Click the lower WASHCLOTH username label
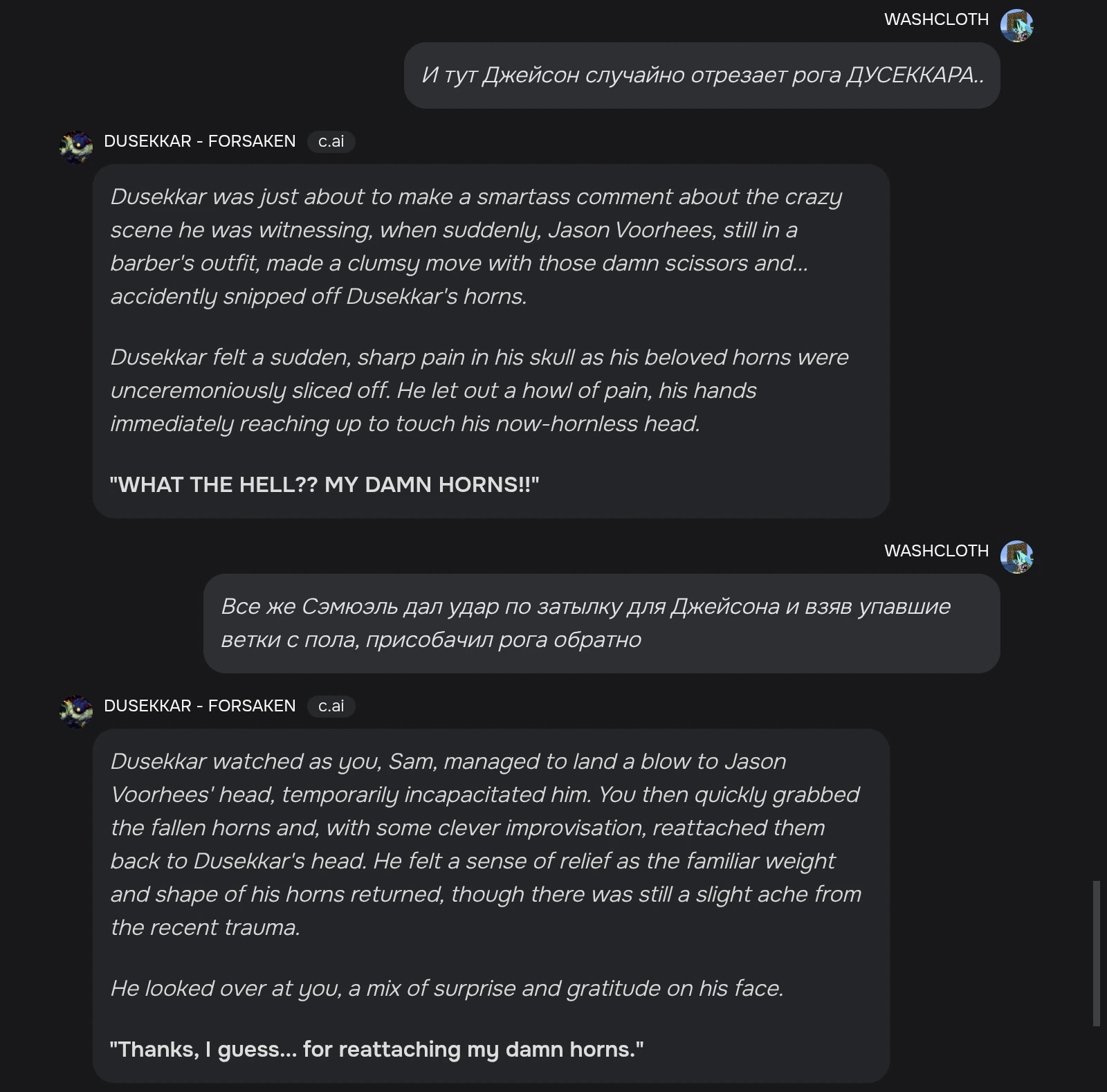 point(937,551)
